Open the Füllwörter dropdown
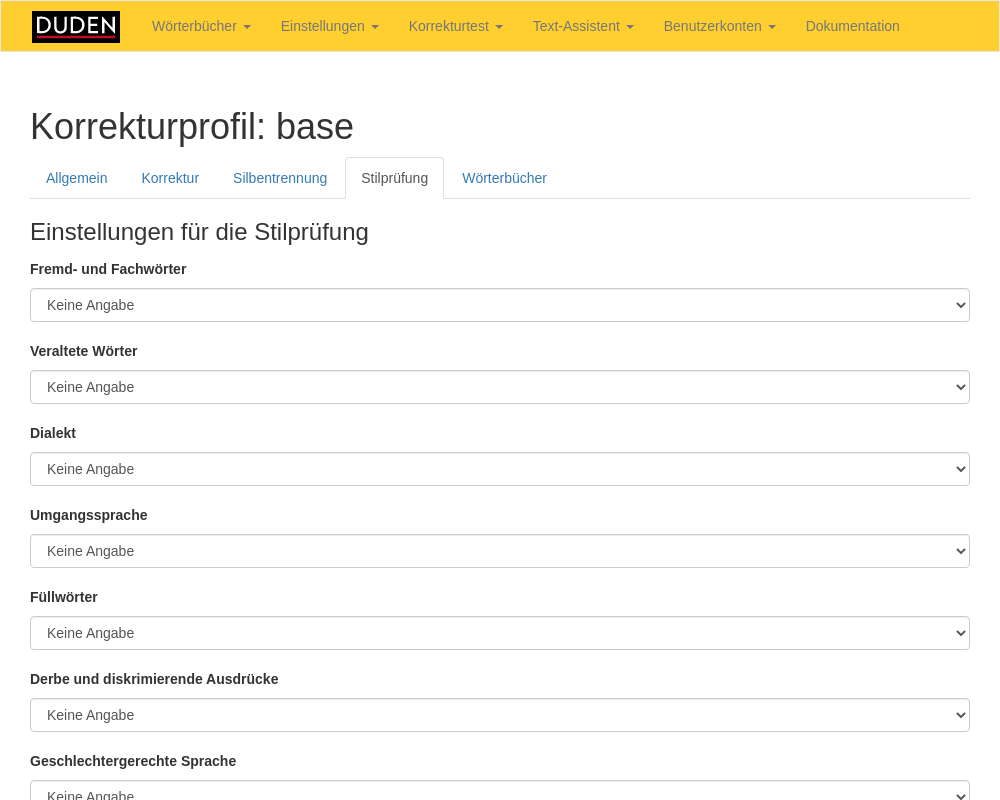Viewport: 1000px width, 800px height. click(500, 633)
